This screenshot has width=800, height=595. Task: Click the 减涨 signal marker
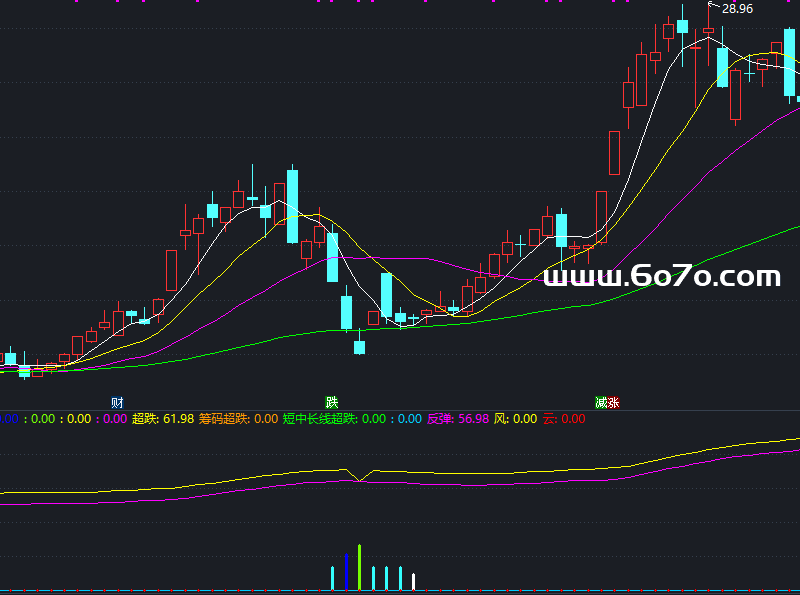(607, 402)
